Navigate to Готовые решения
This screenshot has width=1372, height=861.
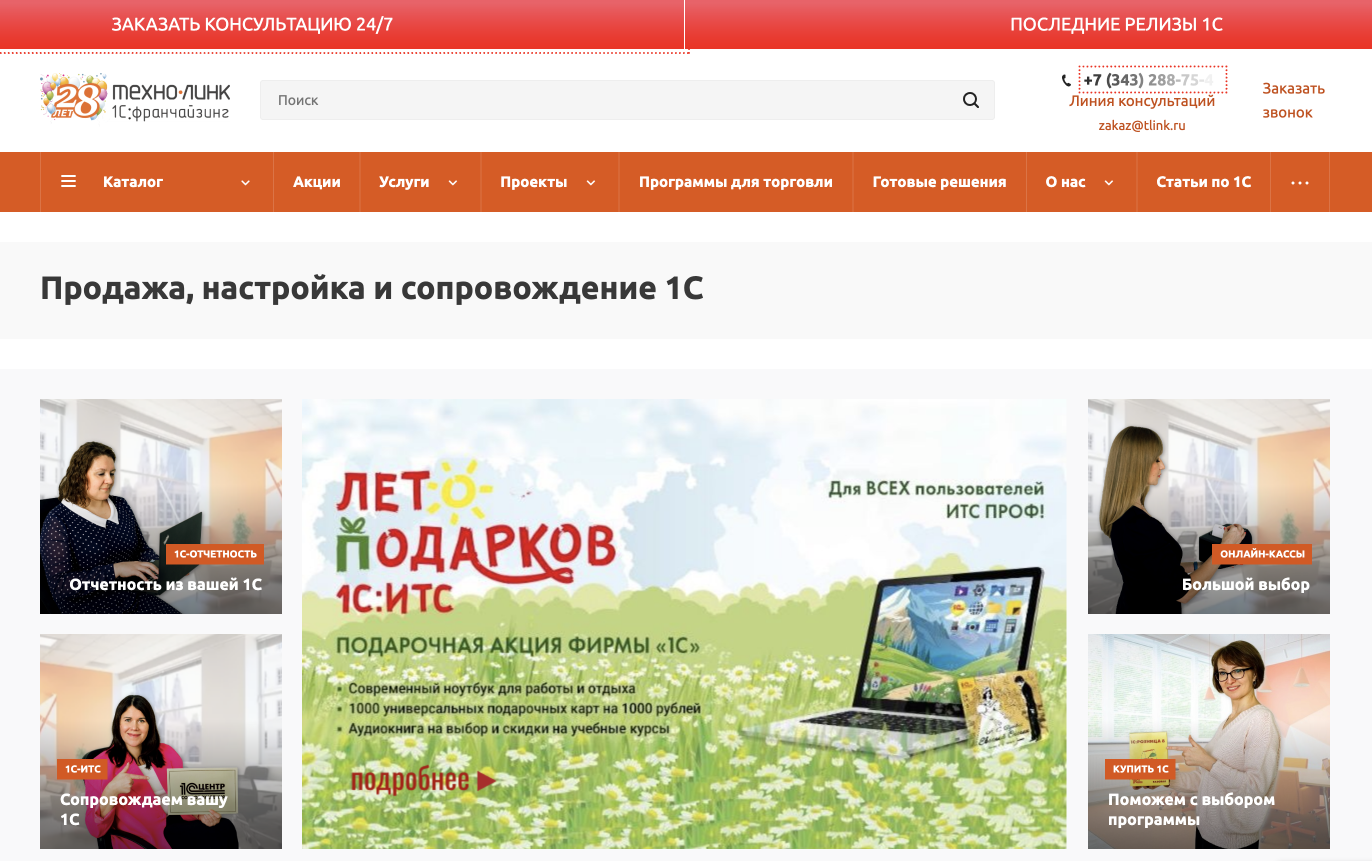(x=939, y=182)
